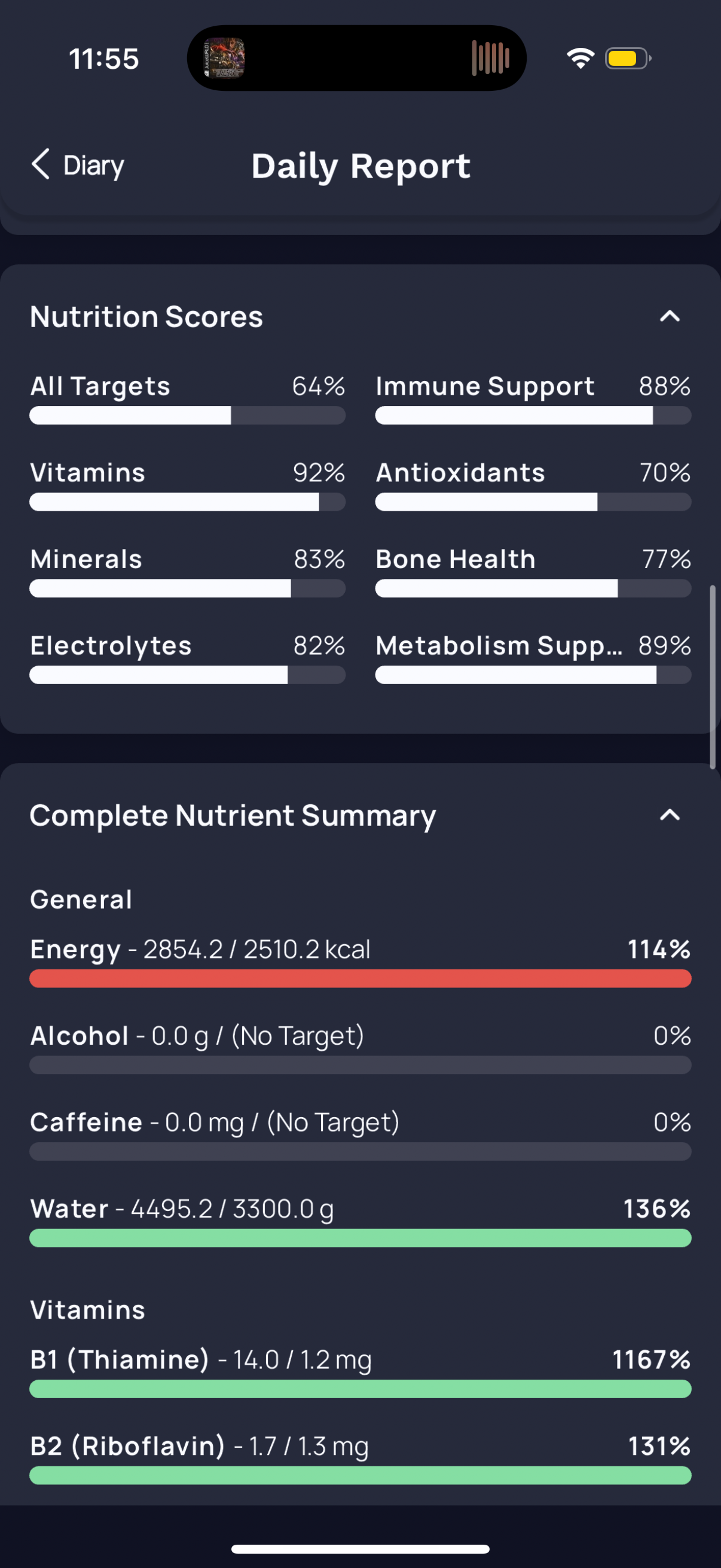Screen dimensions: 721x1568
Task: Tap the Bone Health score
Action: [x=533, y=571]
